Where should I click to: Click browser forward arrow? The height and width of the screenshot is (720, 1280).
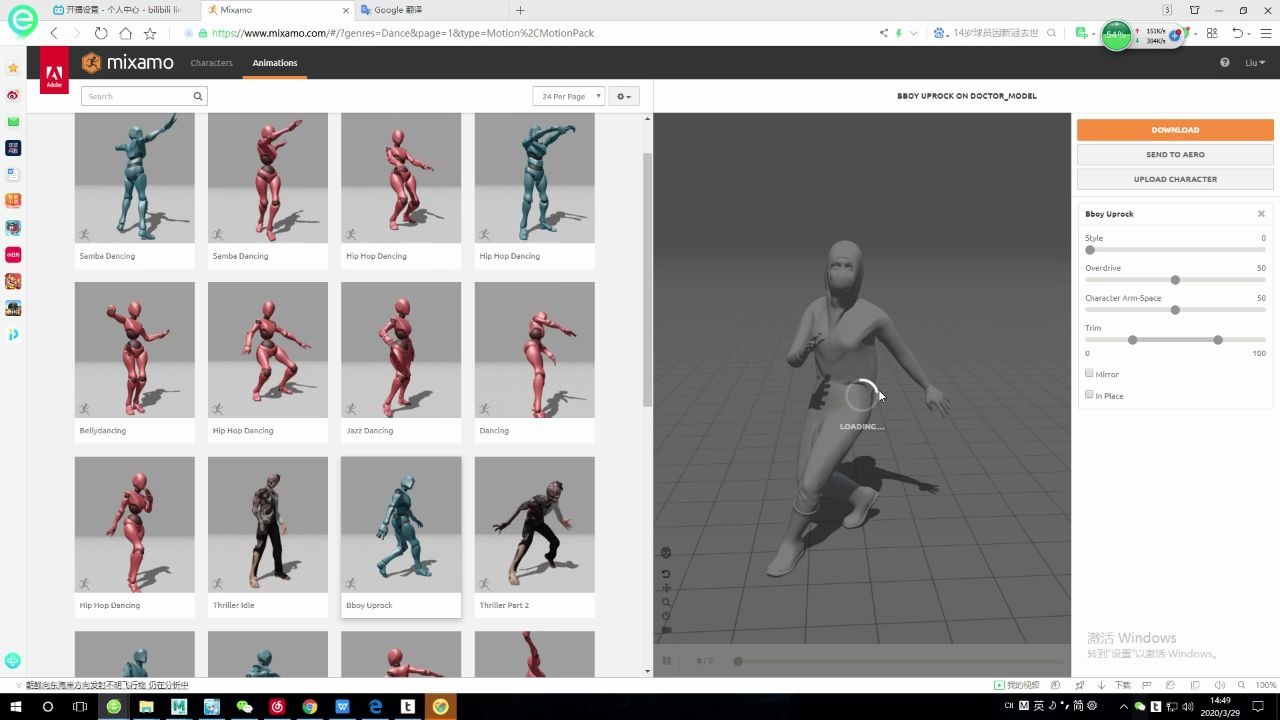76,33
